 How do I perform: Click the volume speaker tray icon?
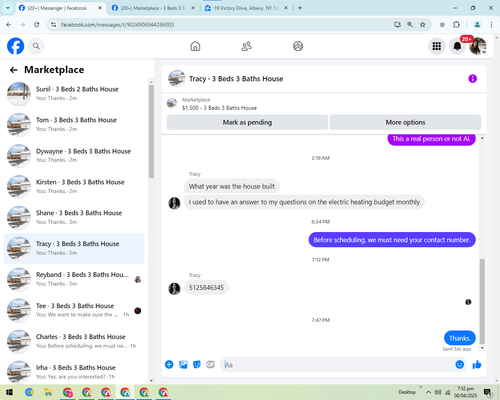point(438,392)
